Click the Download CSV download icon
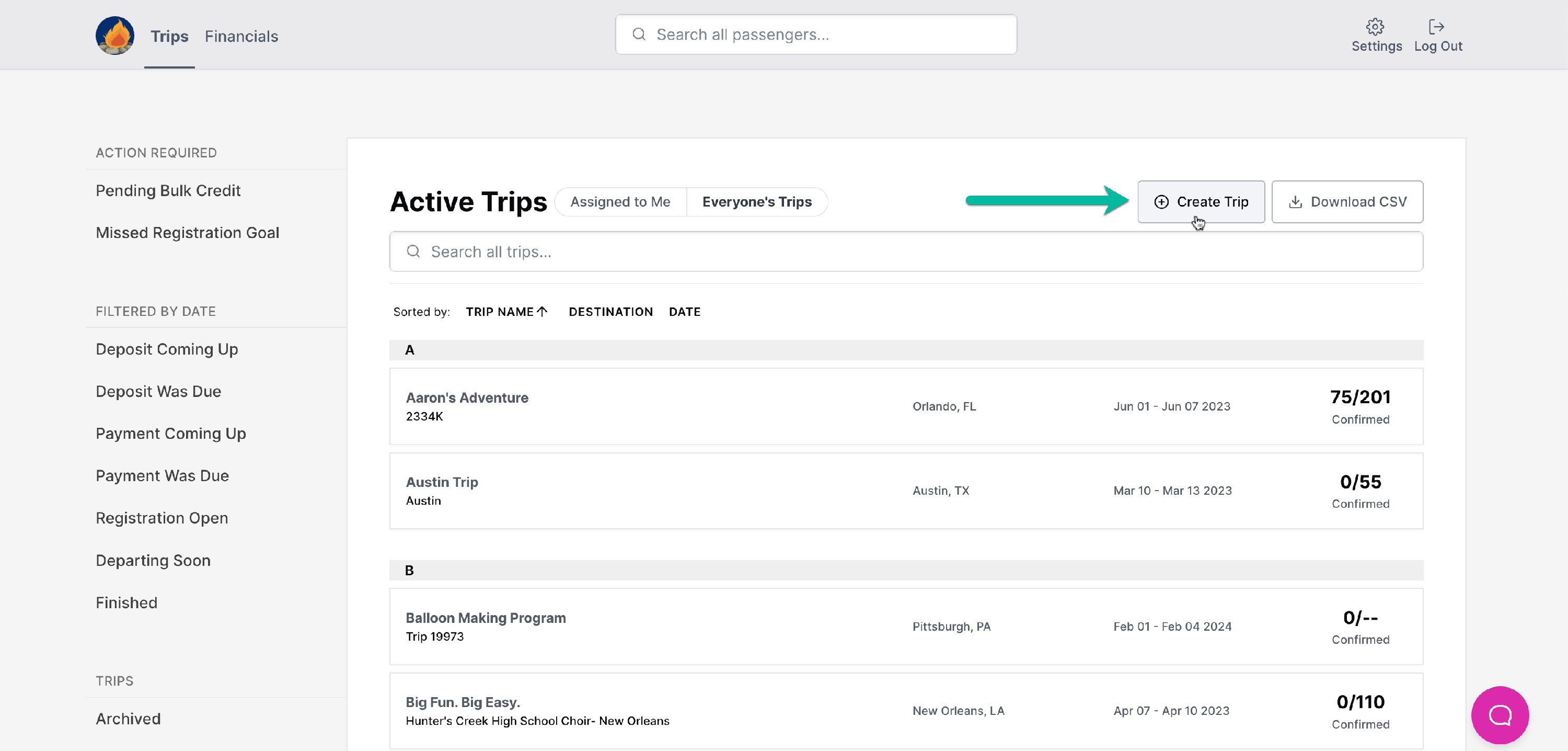Viewport: 1568px width, 751px height. coord(1295,201)
